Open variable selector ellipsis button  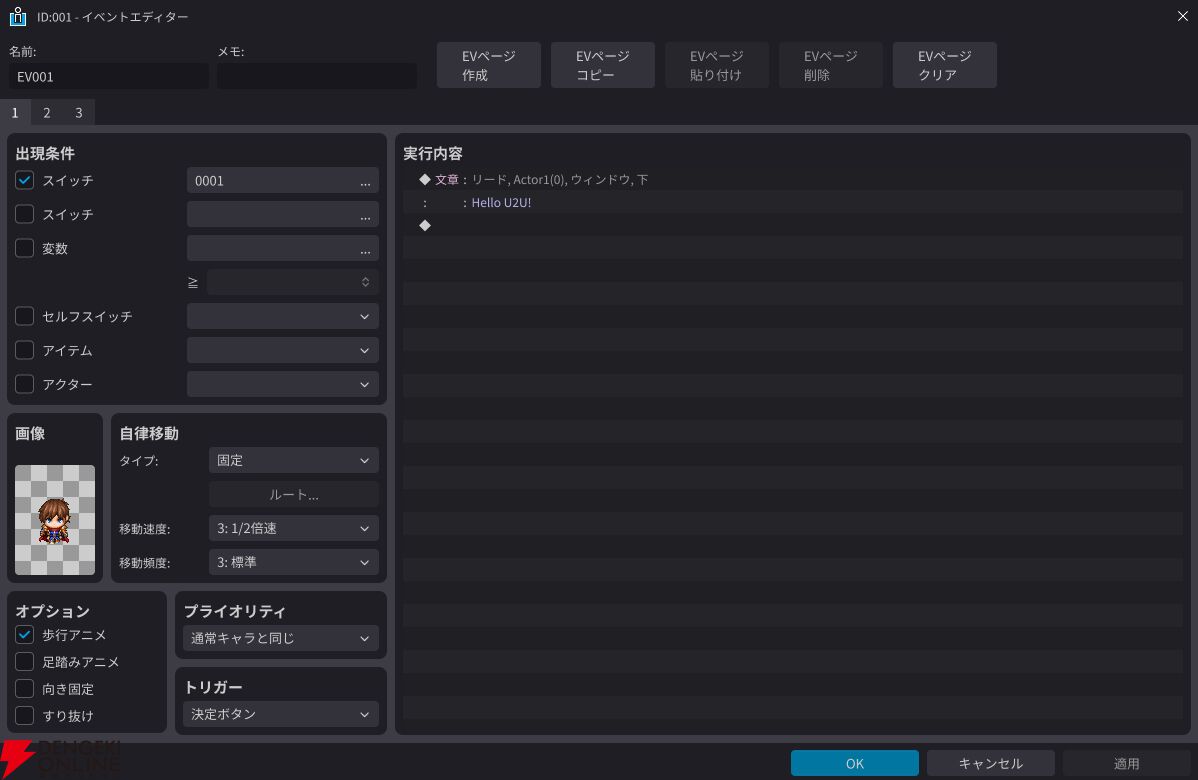(x=365, y=248)
